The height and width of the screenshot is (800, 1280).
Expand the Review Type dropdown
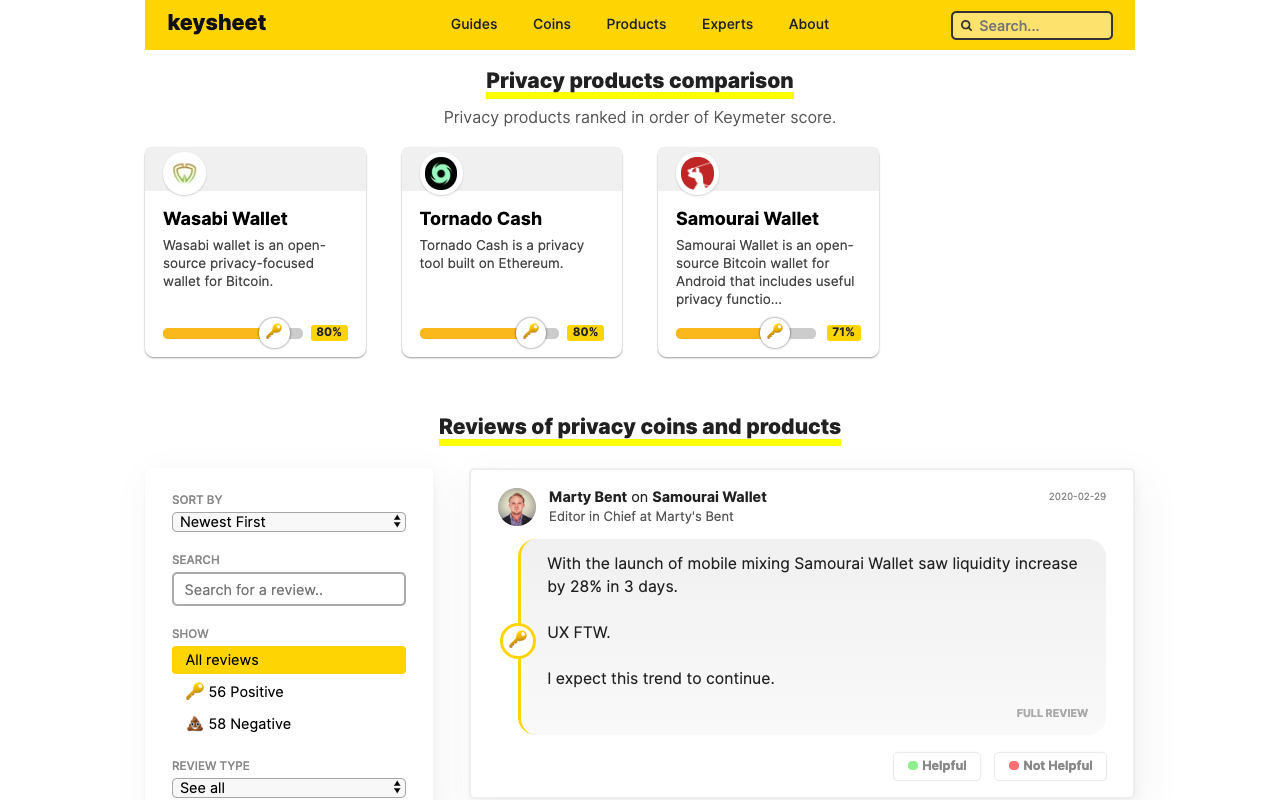coord(289,788)
